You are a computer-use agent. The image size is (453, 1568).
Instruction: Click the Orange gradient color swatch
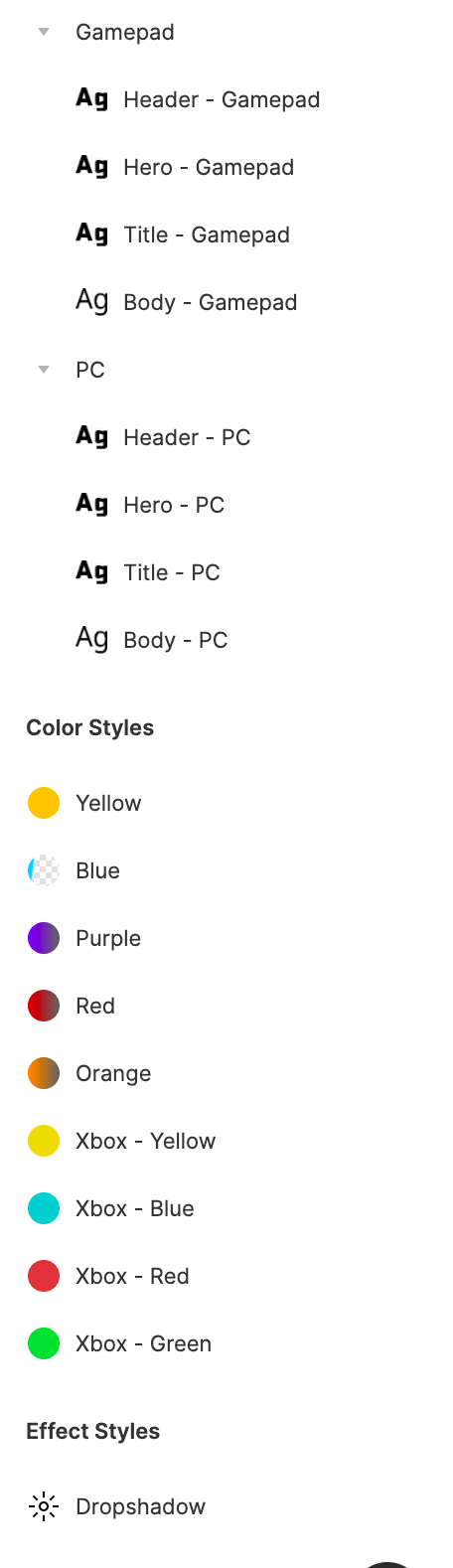tap(44, 1073)
